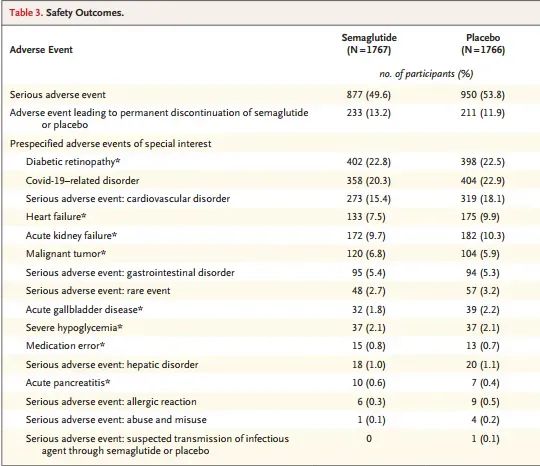Click the Placebo (N=1766) column header
The height and width of the screenshot is (466, 540).
483,44
